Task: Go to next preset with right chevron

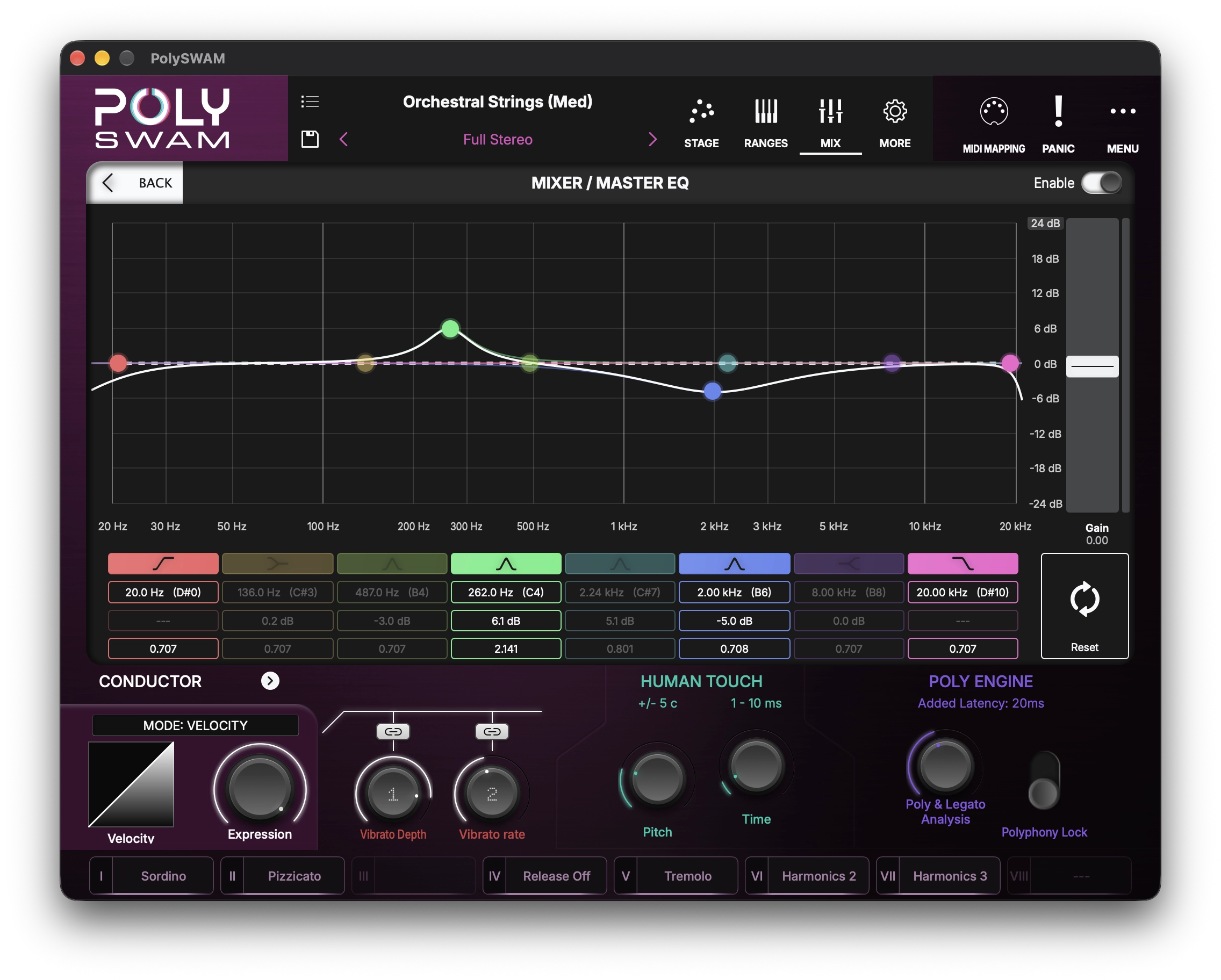Action: coord(652,139)
